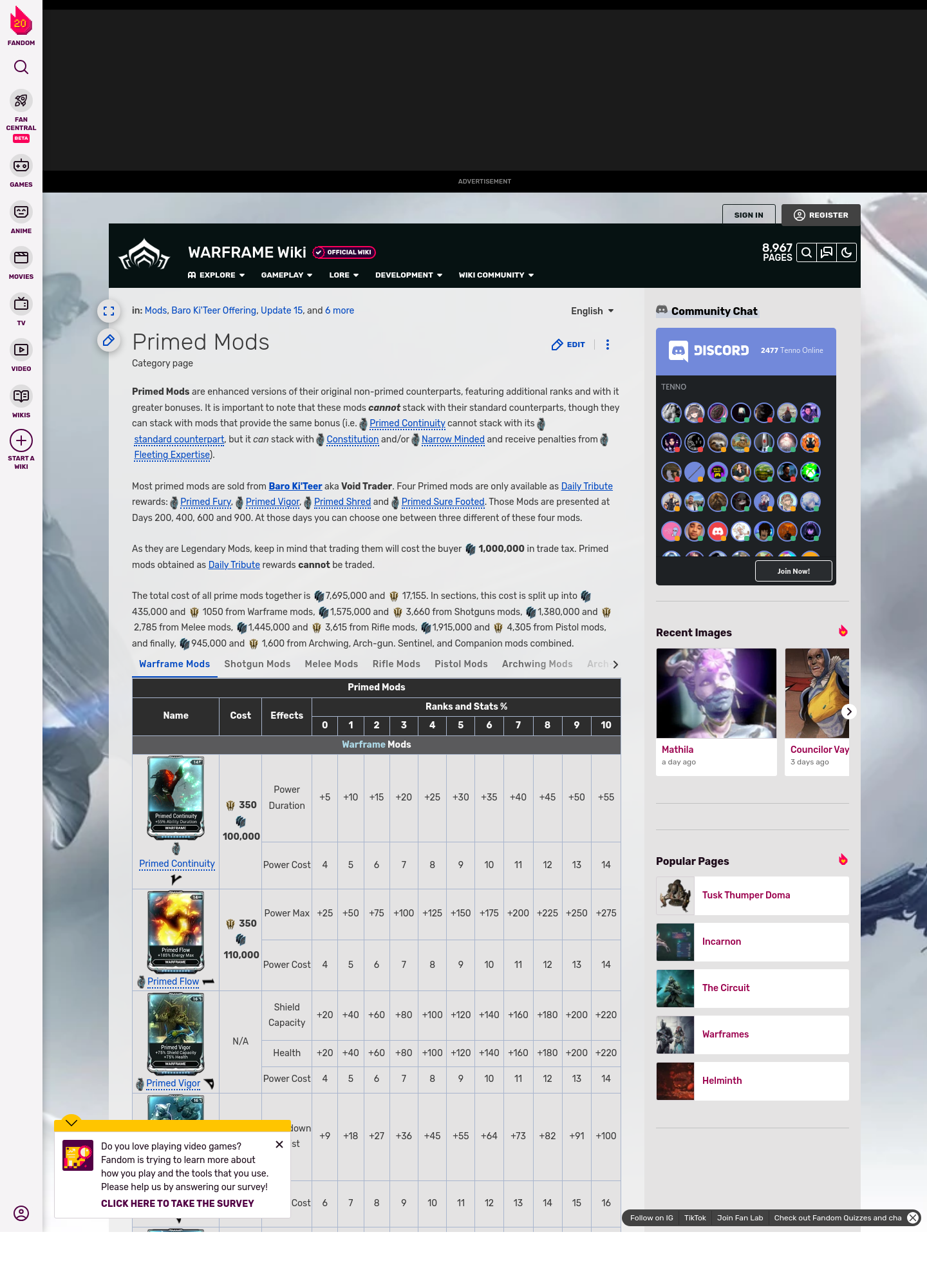
Task: Open the Mods category breadcrumb link
Action: coord(156,310)
